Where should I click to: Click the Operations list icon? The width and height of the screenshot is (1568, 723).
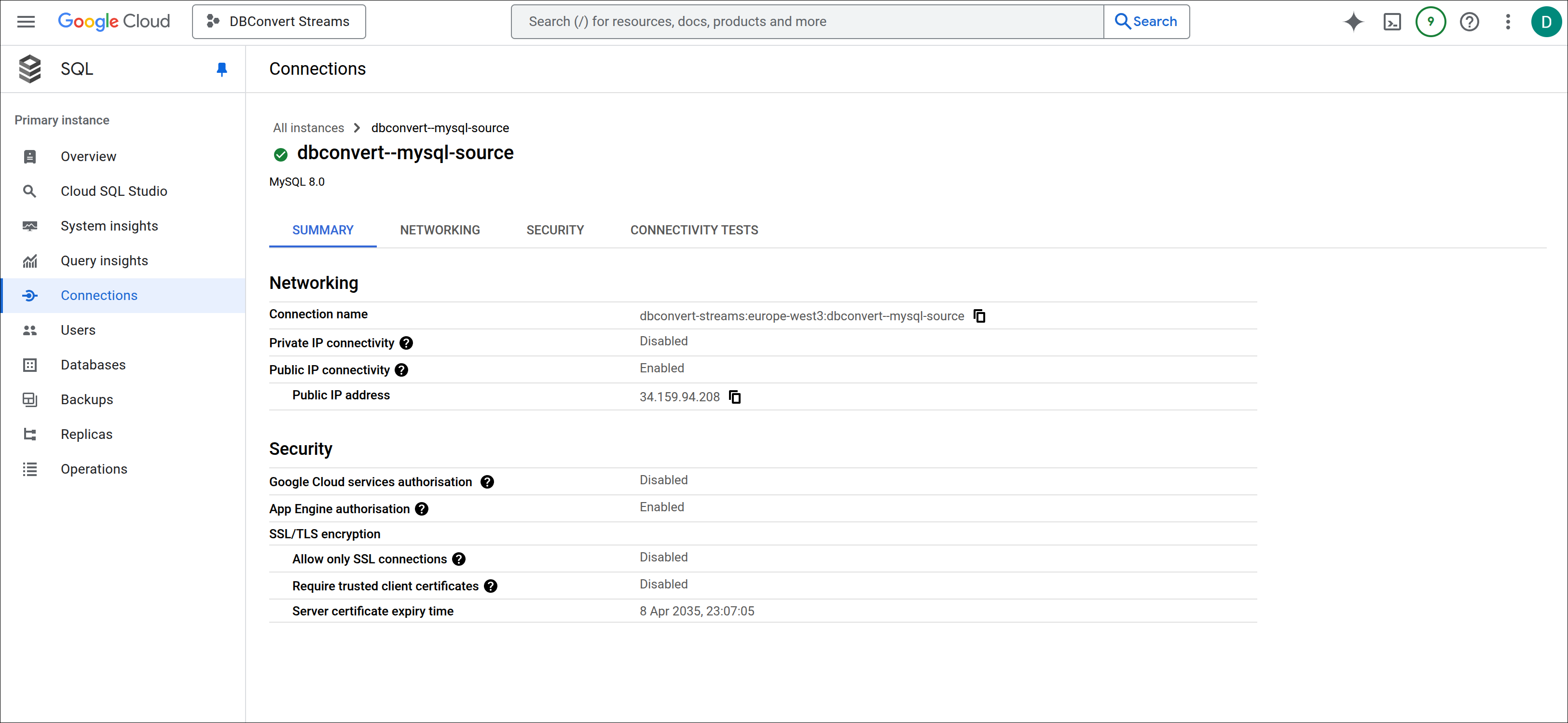coord(30,469)
